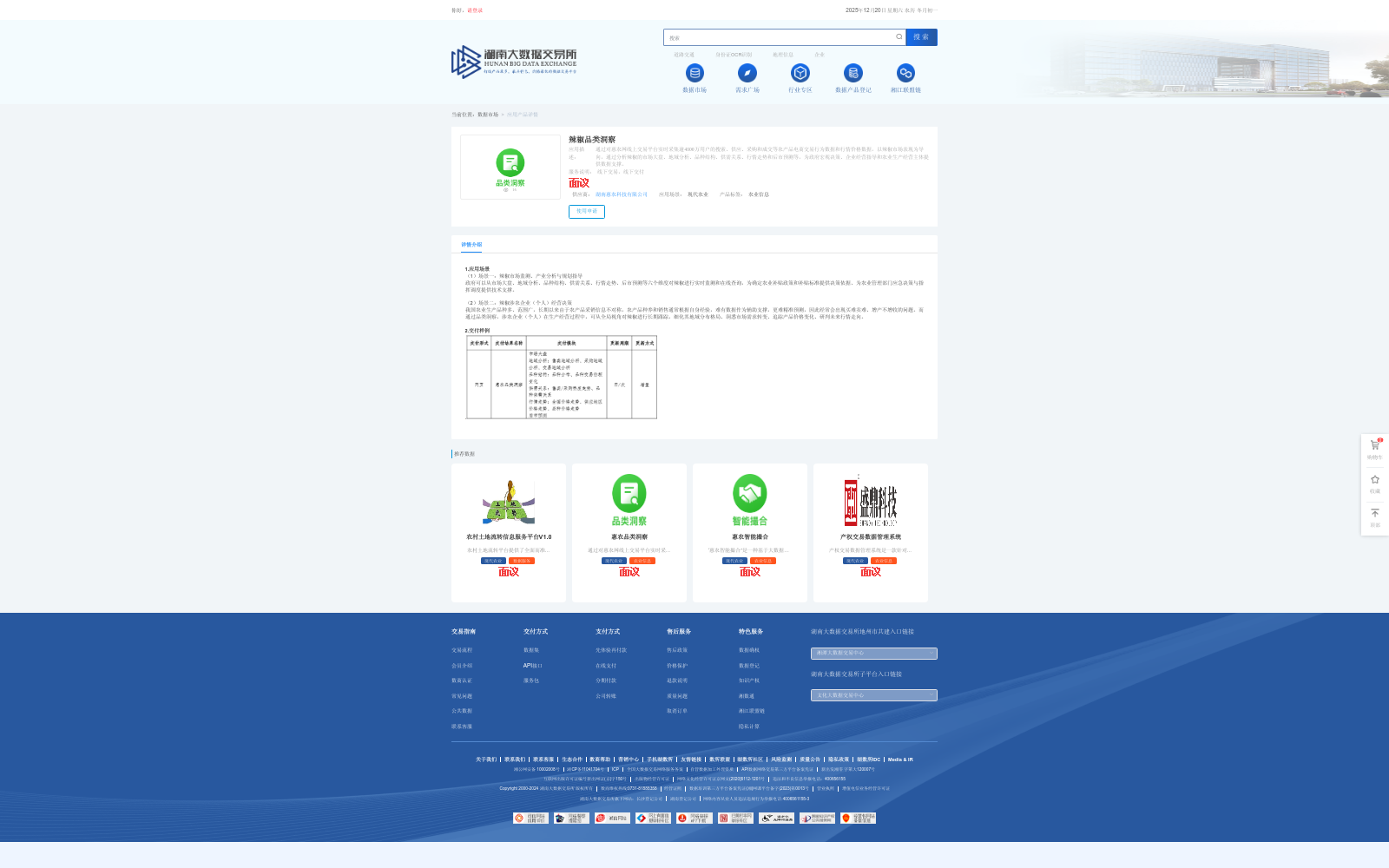This screenshot has width=1389, height=868.
Task: Open the 需求广场 compass icon
Action: click(x=747, y=73)
